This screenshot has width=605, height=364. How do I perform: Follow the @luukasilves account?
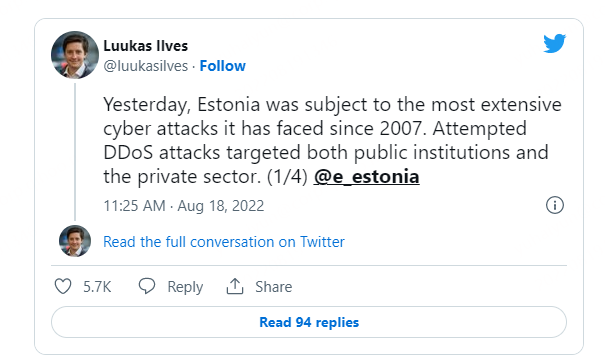coord(222,66)
